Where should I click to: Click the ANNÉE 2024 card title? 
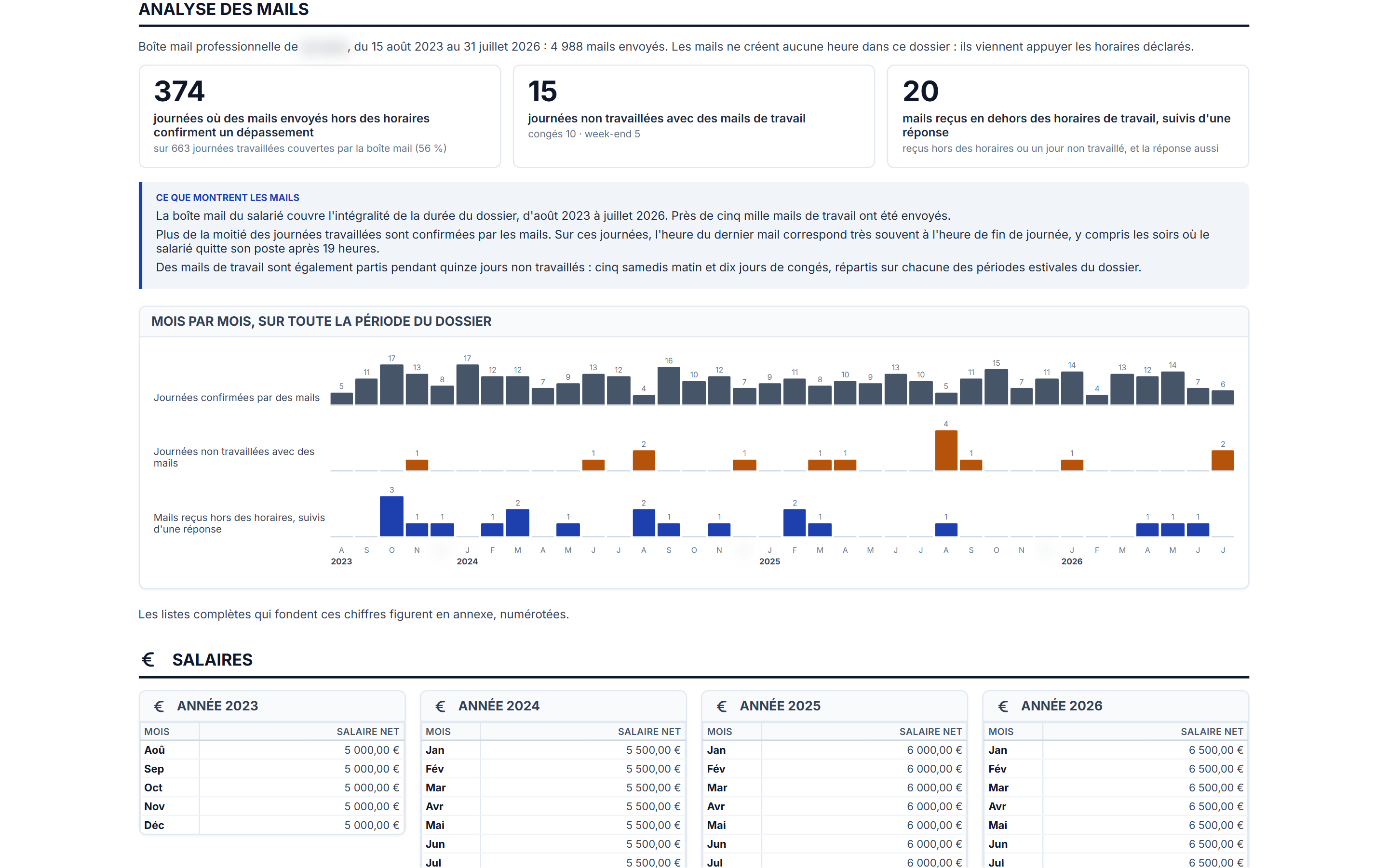[x=499, y=706]
